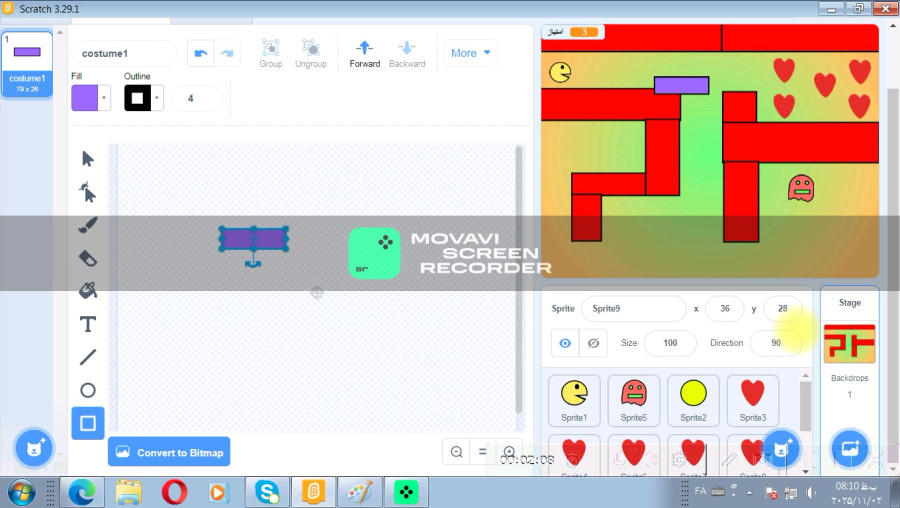Select the arrow Select tool

tap(88, 158)
